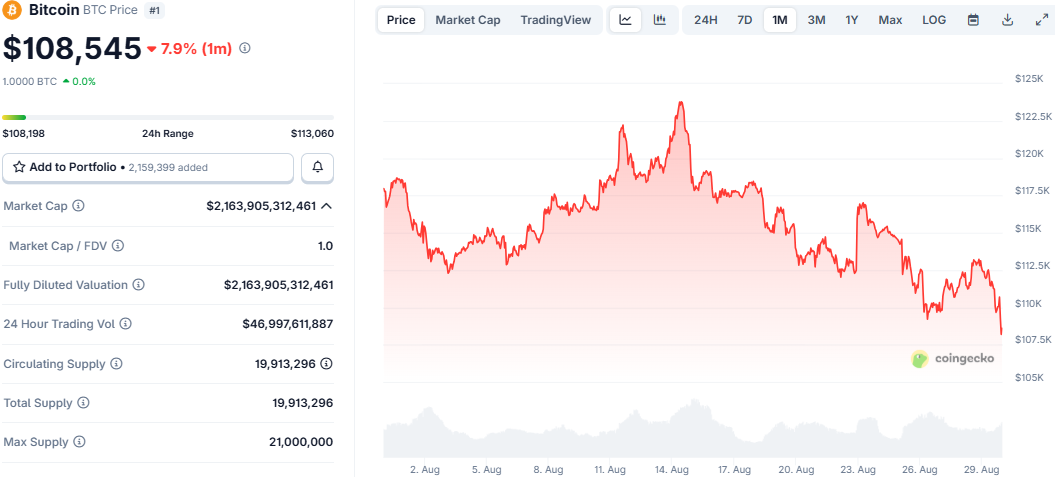Click Fully Diluted Valuation info icon
The width and height of the screenshot is (1055, 477).
139,285
